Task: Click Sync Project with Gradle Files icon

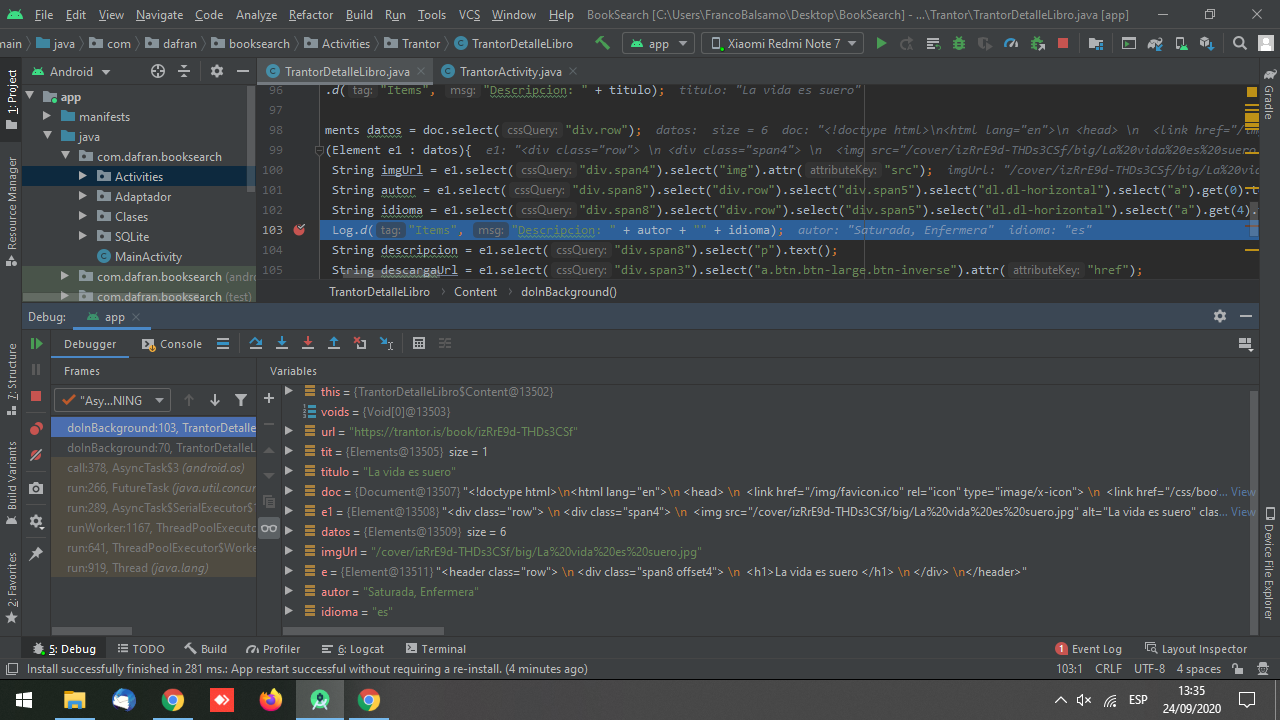Action: tap(1153, 43)
